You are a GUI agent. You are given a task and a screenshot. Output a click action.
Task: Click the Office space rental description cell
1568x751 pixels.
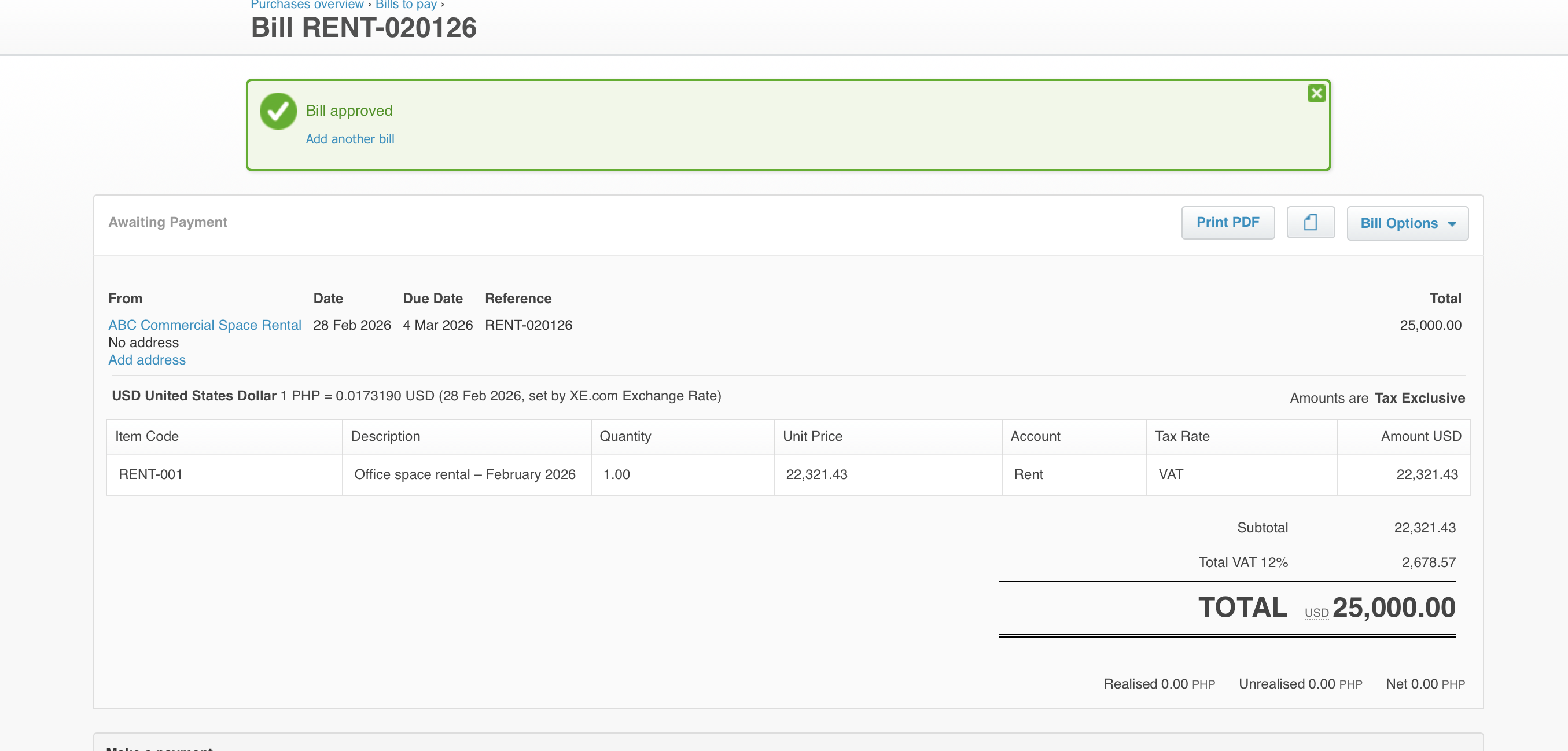pyautogui.click(x=465, y=474)
